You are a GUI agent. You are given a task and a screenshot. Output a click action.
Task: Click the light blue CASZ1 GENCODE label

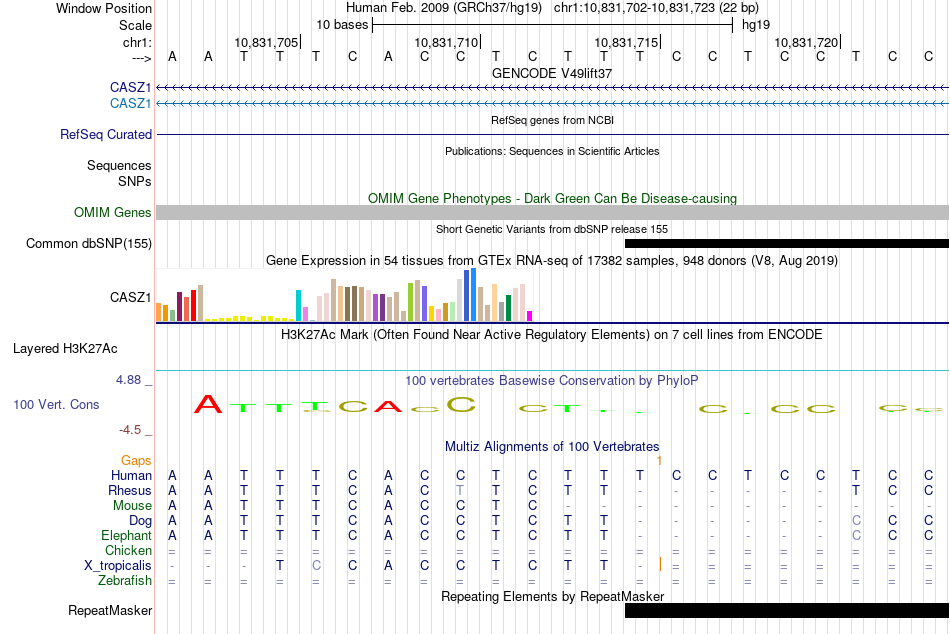(x=130, y=103)
